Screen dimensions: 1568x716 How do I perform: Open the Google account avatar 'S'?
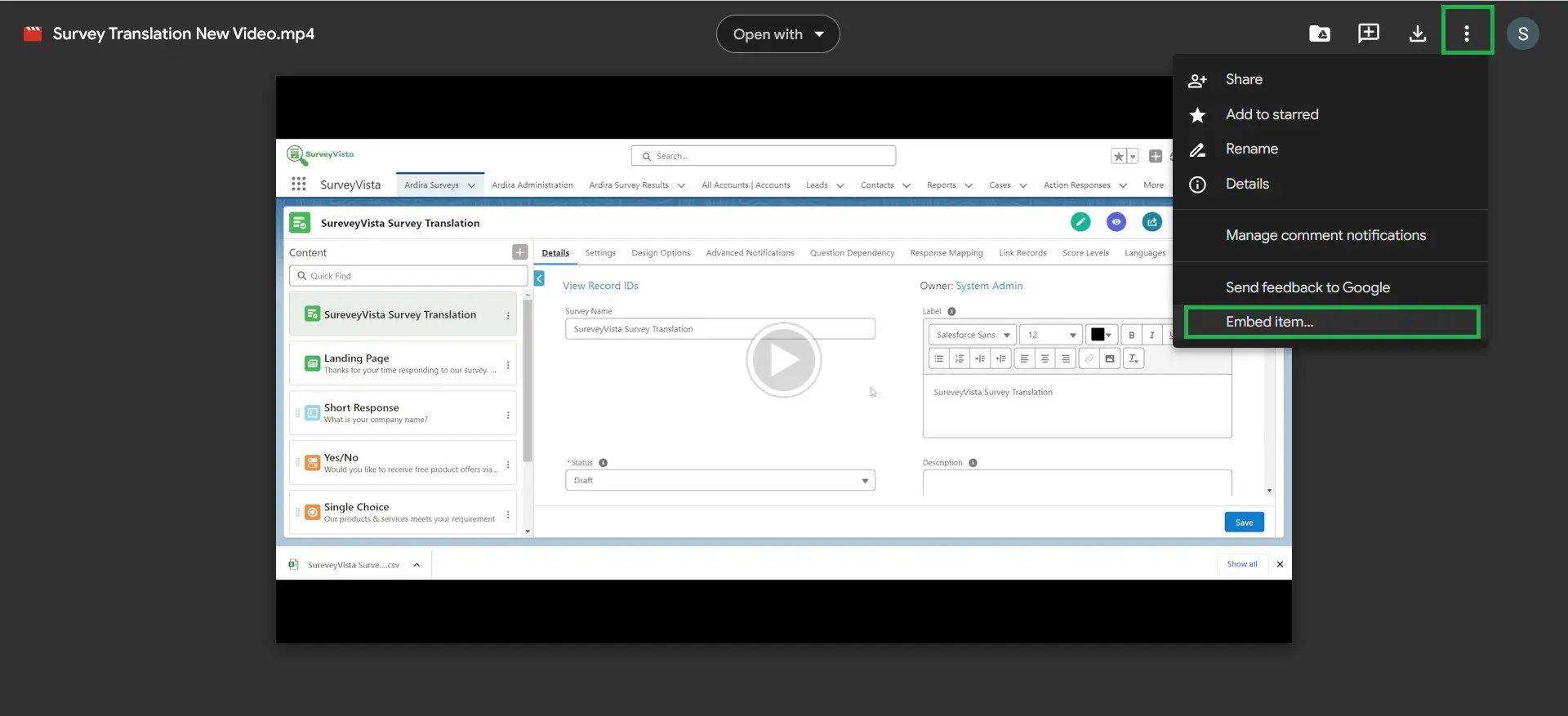pos(1523,33)
